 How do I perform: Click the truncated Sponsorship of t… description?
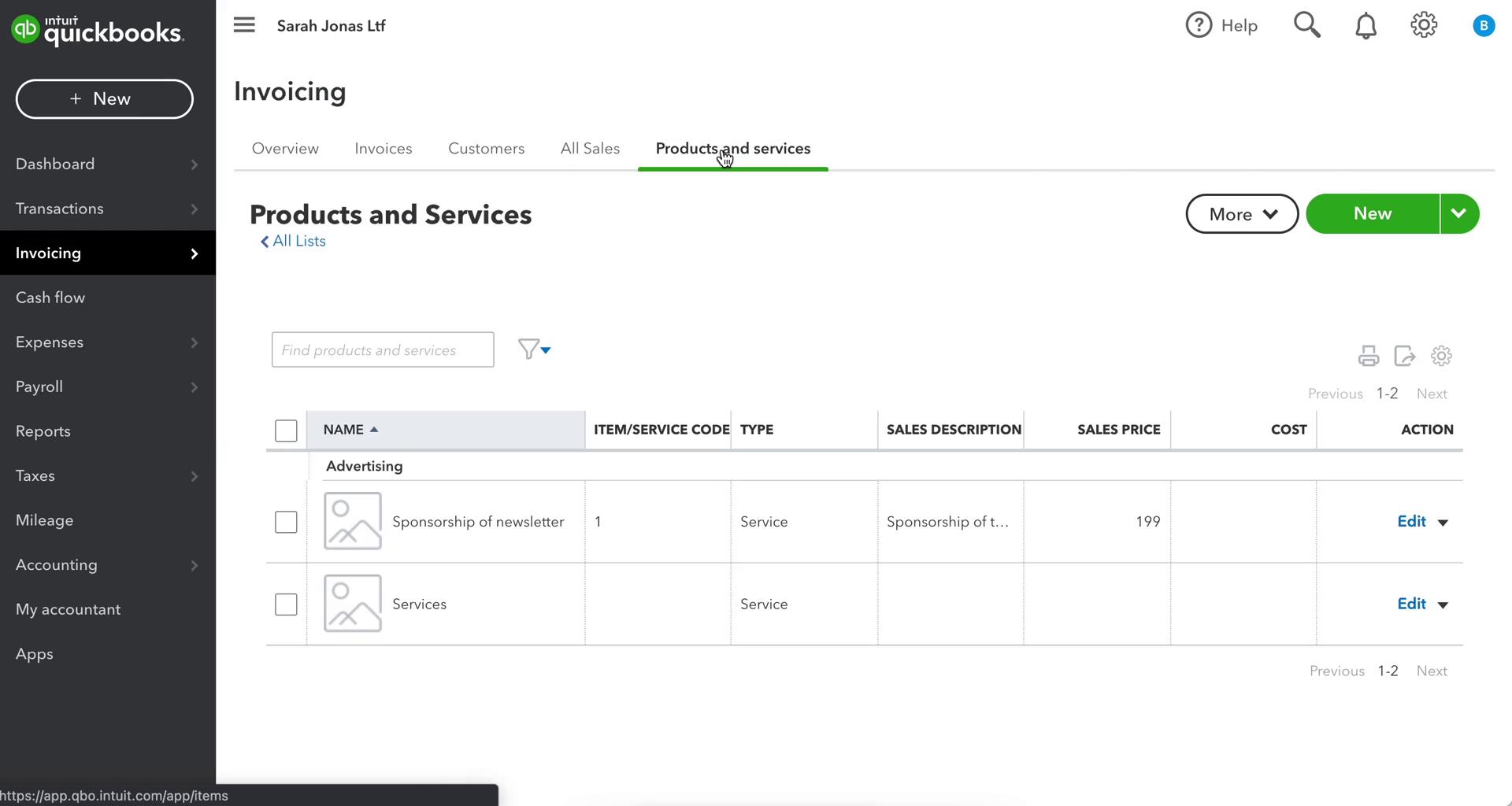coord(947,522)
